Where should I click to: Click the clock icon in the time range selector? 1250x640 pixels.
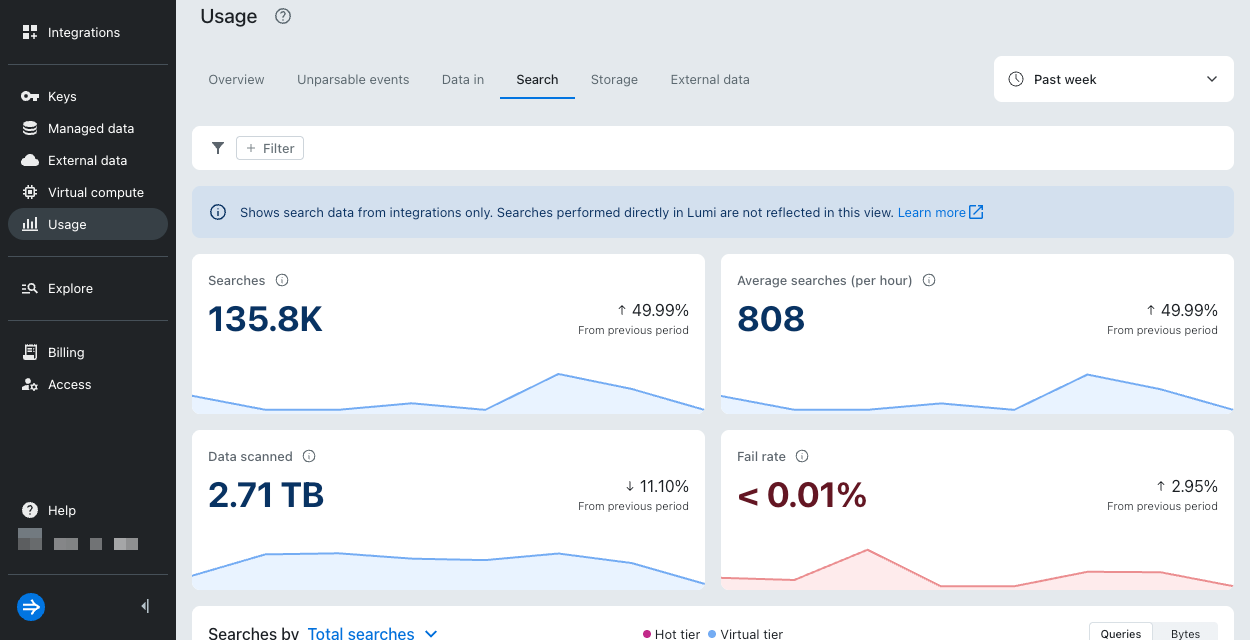click(x=1016, y=79)
